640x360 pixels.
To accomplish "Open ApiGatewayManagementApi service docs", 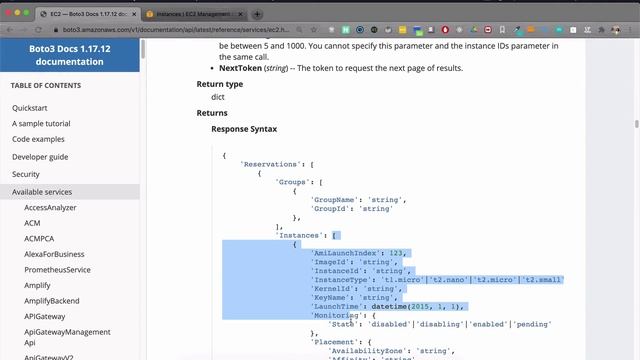I will 67,337.
